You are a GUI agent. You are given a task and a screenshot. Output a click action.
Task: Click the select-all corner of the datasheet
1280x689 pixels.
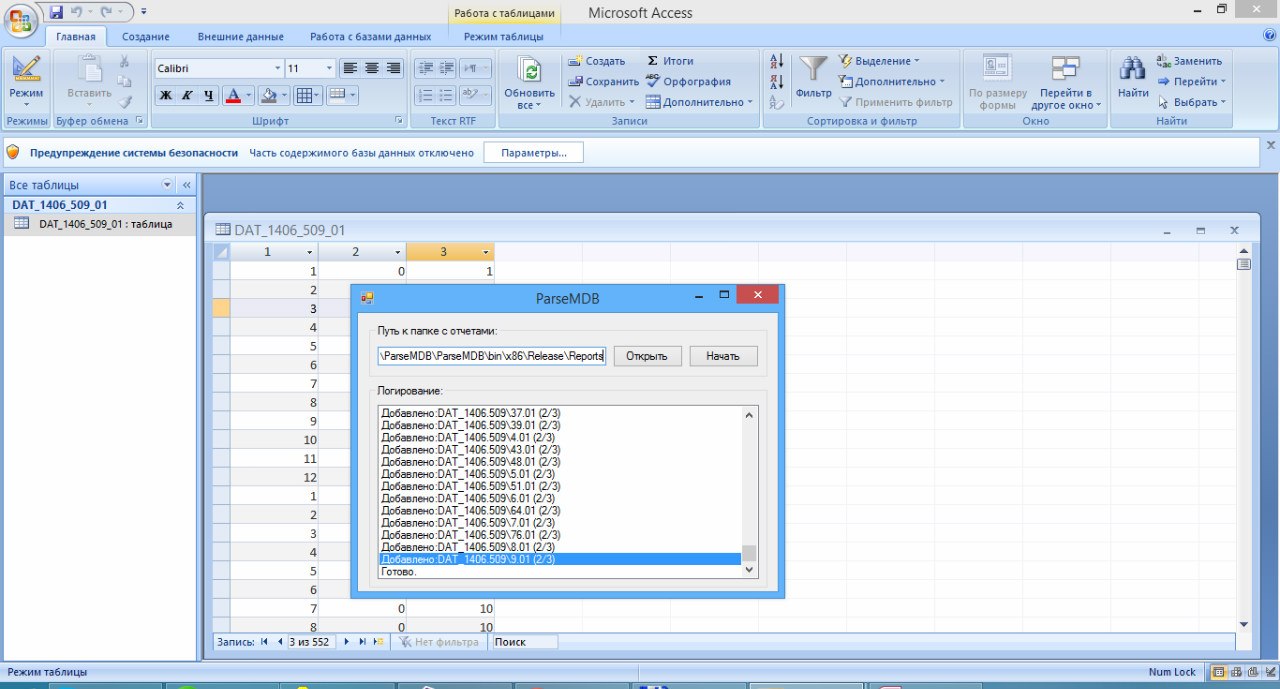[x=222, y=252]
